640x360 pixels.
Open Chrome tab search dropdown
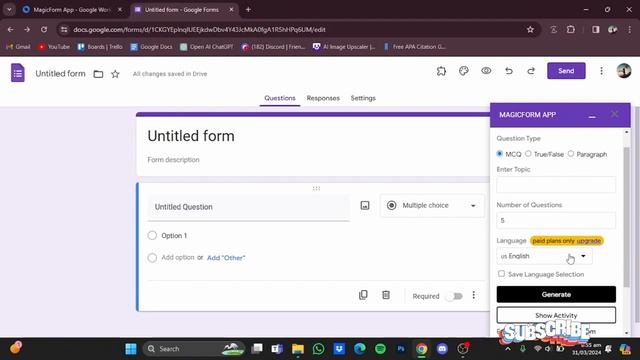point(9,9)
